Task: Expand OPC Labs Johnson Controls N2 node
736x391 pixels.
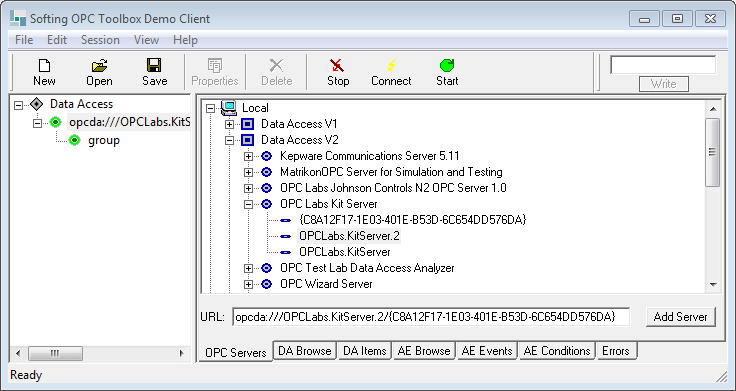Action: tap(248, 188)
